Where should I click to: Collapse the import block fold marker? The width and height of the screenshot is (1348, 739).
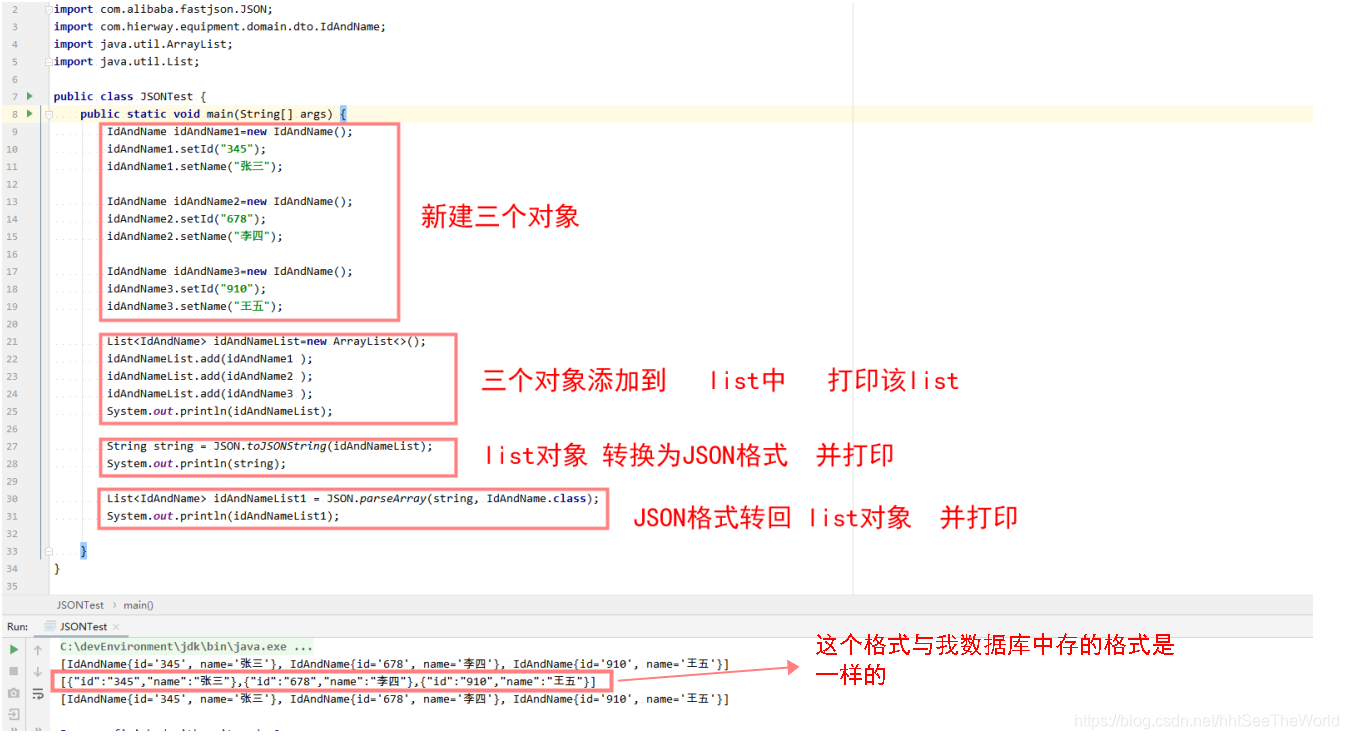coord(47,9)
